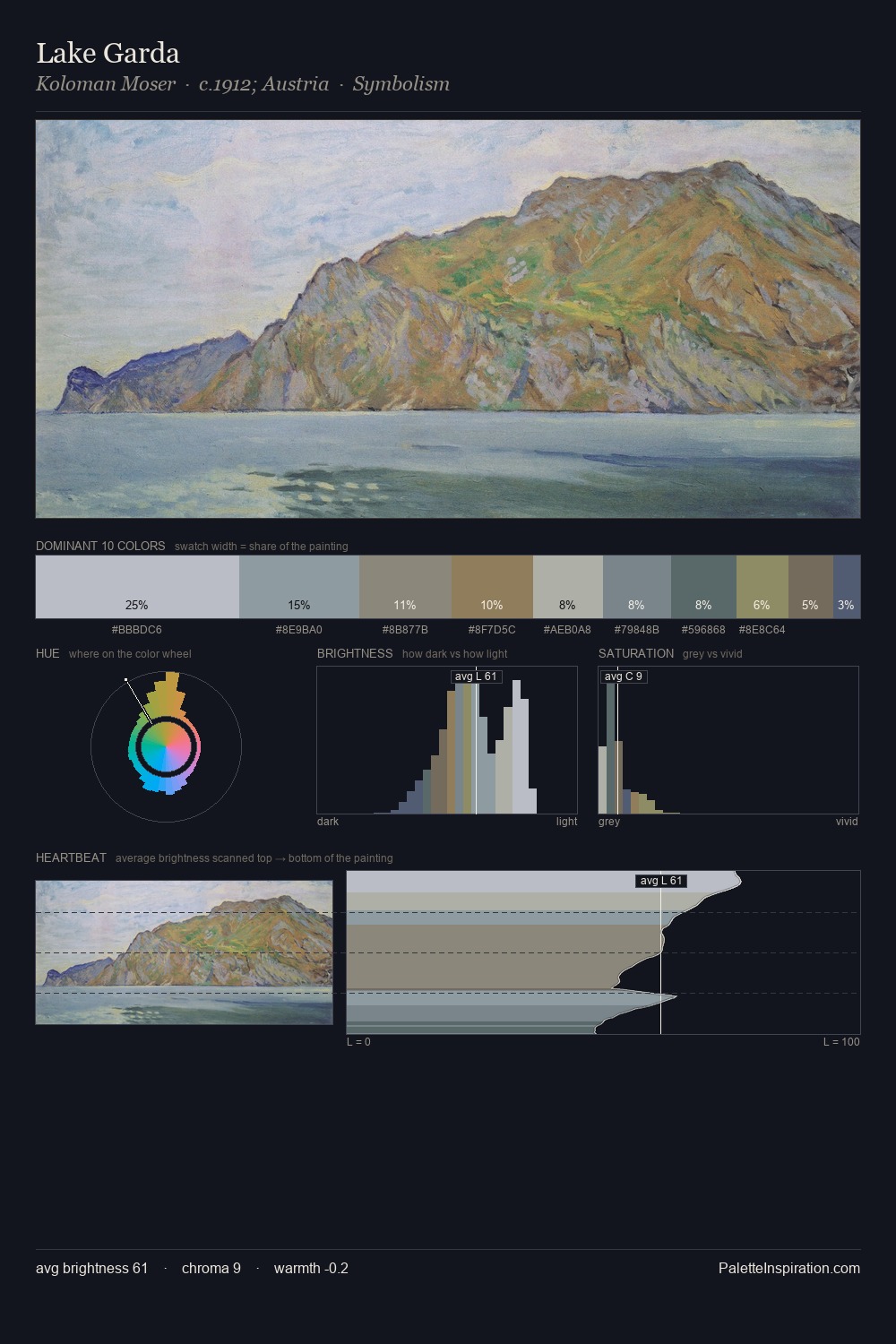896x1344 pixels.
Task: Open the large Lake Garda painting image
Action: click(x=448, y=319)
